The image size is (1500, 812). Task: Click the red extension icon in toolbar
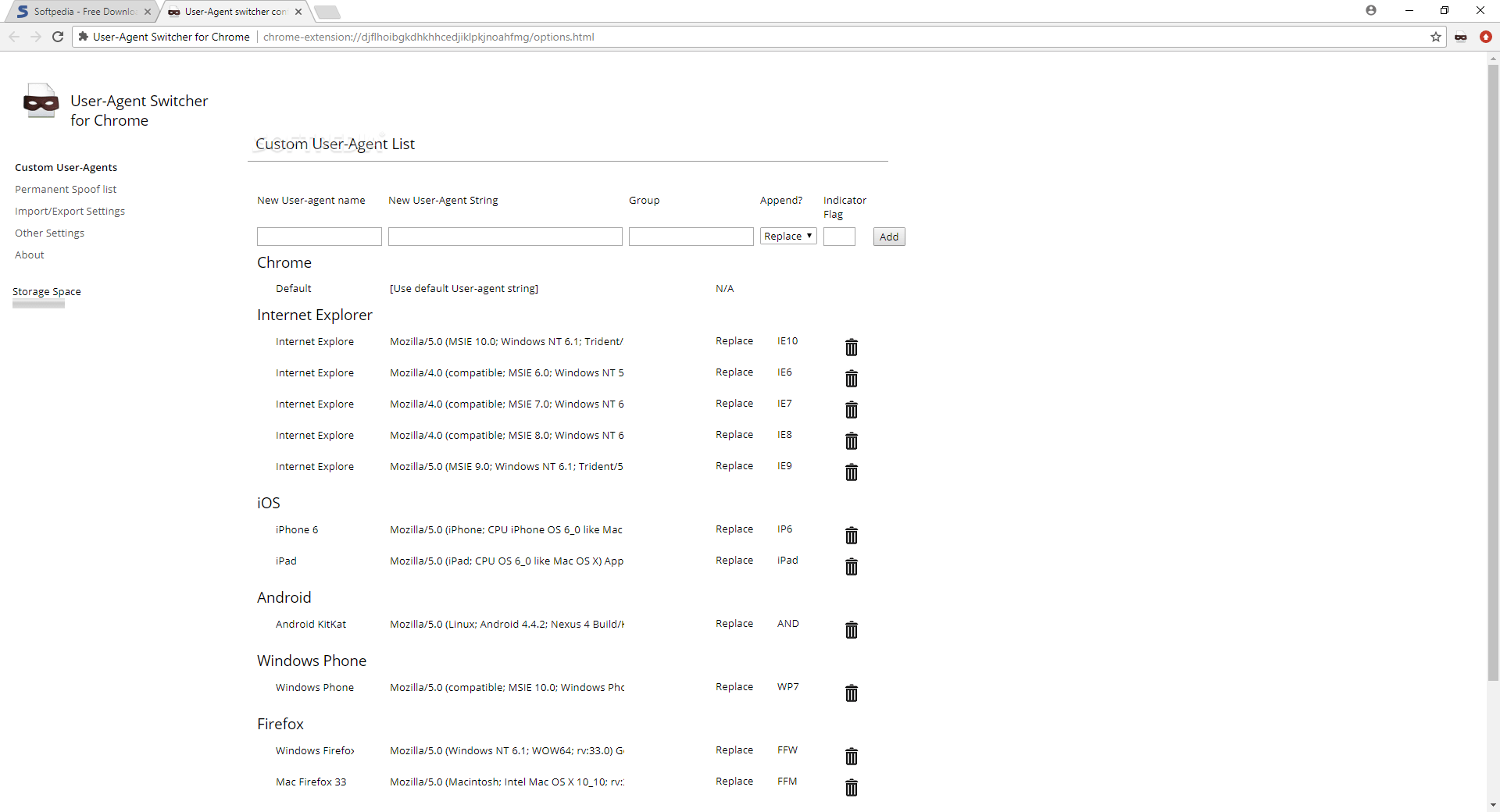click(1486, 37)
